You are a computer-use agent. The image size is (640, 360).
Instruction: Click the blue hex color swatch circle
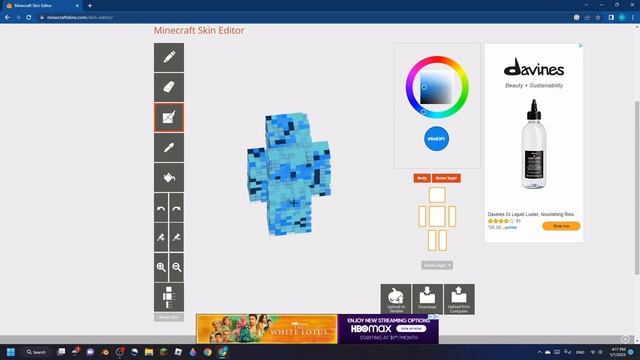(x=436, y=139)
